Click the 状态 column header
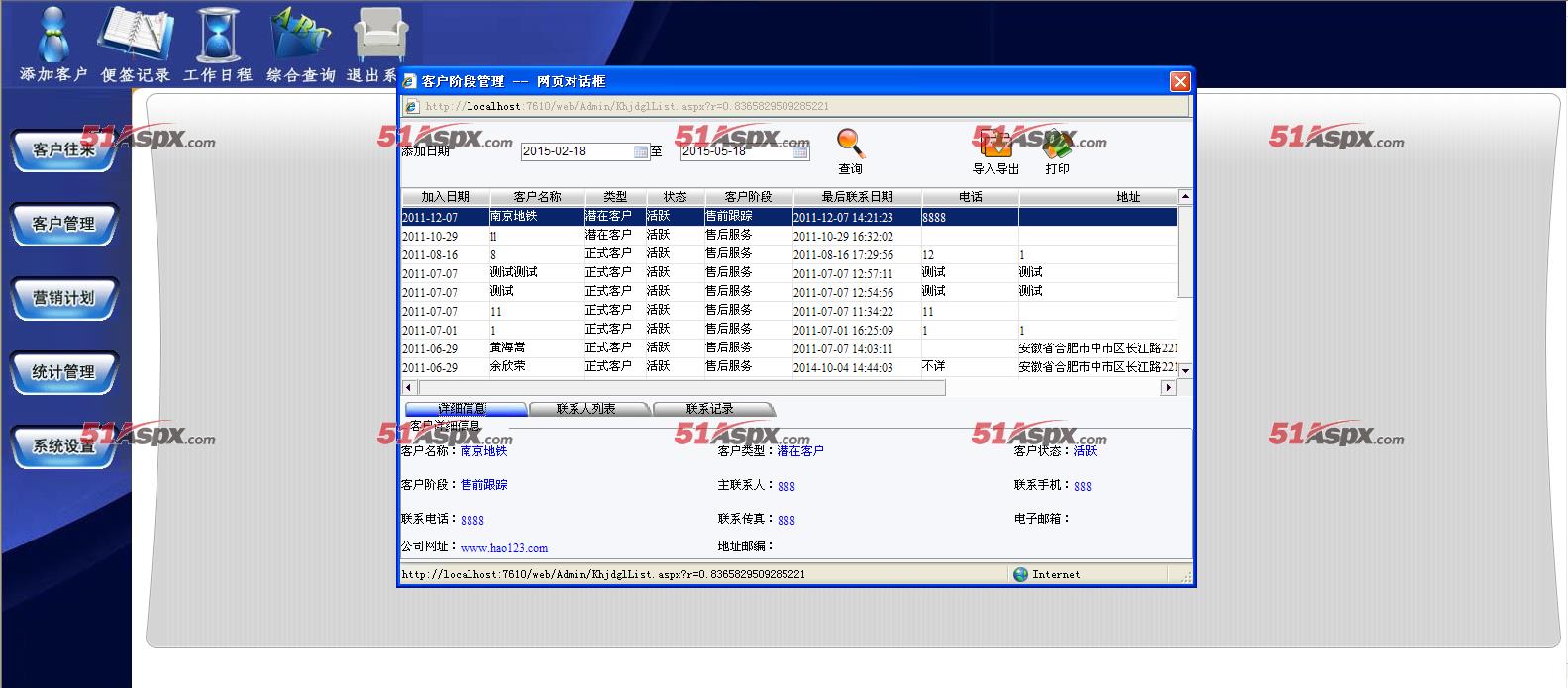 click(675, 197)
